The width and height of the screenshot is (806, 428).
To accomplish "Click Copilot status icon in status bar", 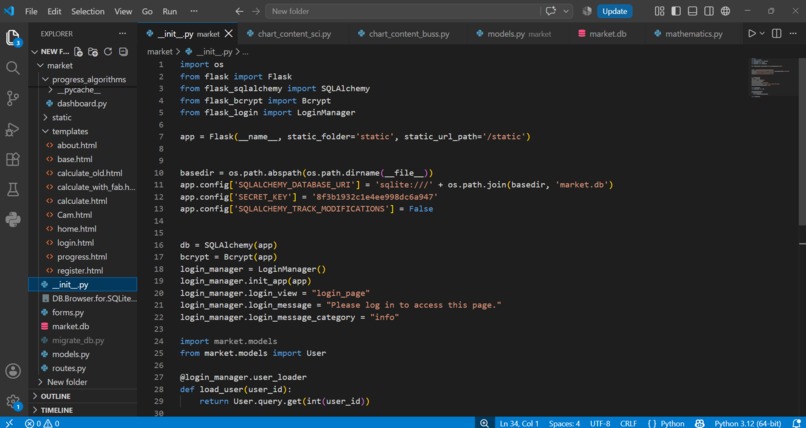I will point(700,423).
